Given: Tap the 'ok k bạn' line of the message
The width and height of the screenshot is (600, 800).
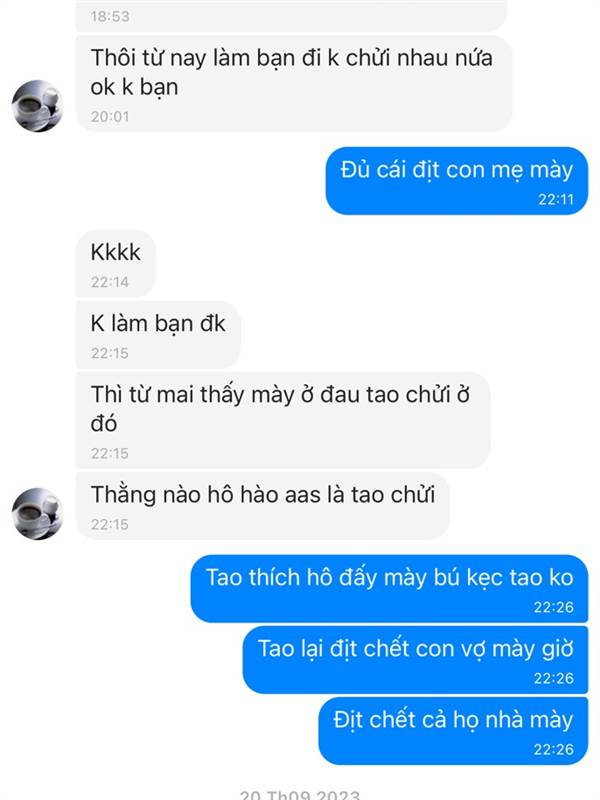Looking at the screenshot, I should pyautogui.click(x=134, y=87).
